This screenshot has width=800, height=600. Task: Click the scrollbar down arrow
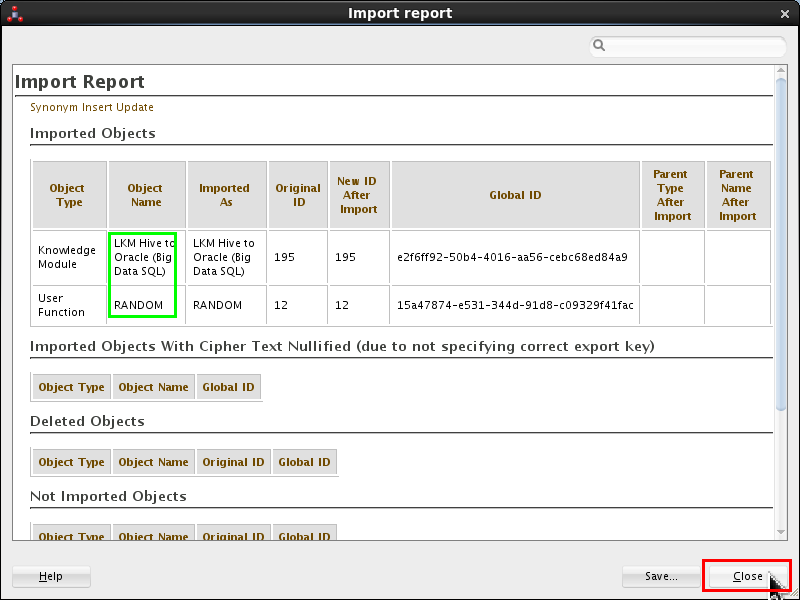(x=781, y=532)
